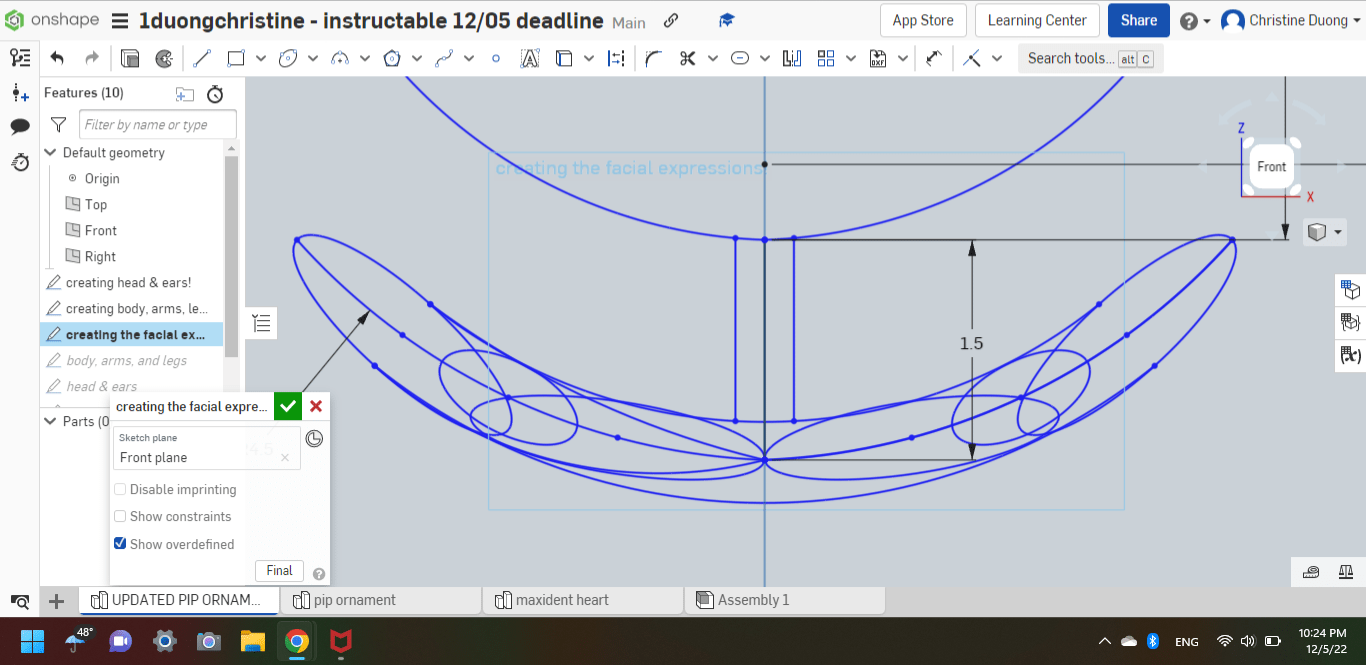The image size is (1366, 665).
Task: Open the Spline tool dropdown arrow
Action: tap(469, 58)
